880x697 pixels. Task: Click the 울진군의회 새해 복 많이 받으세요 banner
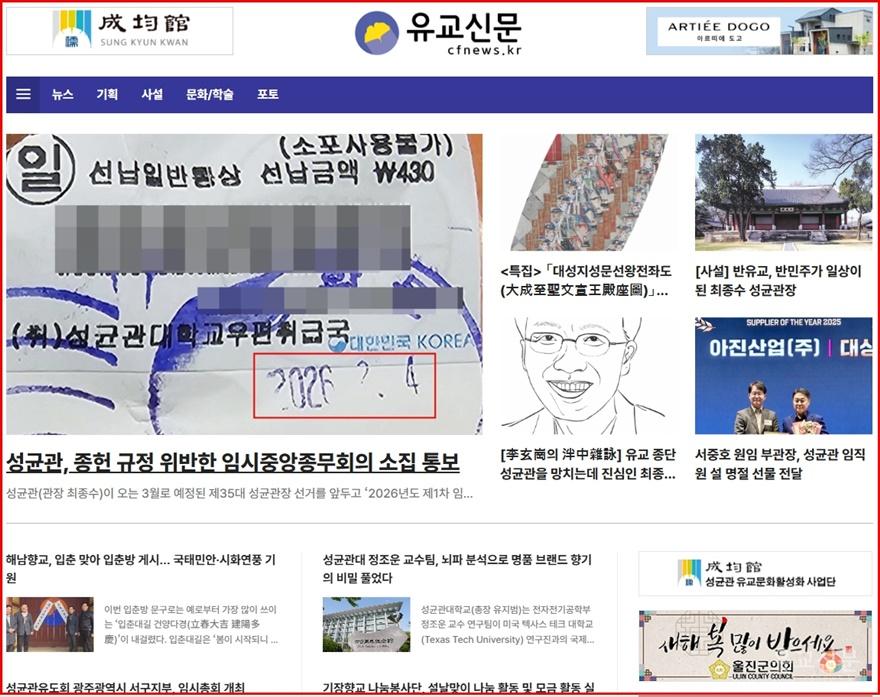pyautogui.click(x=755, y=646)
